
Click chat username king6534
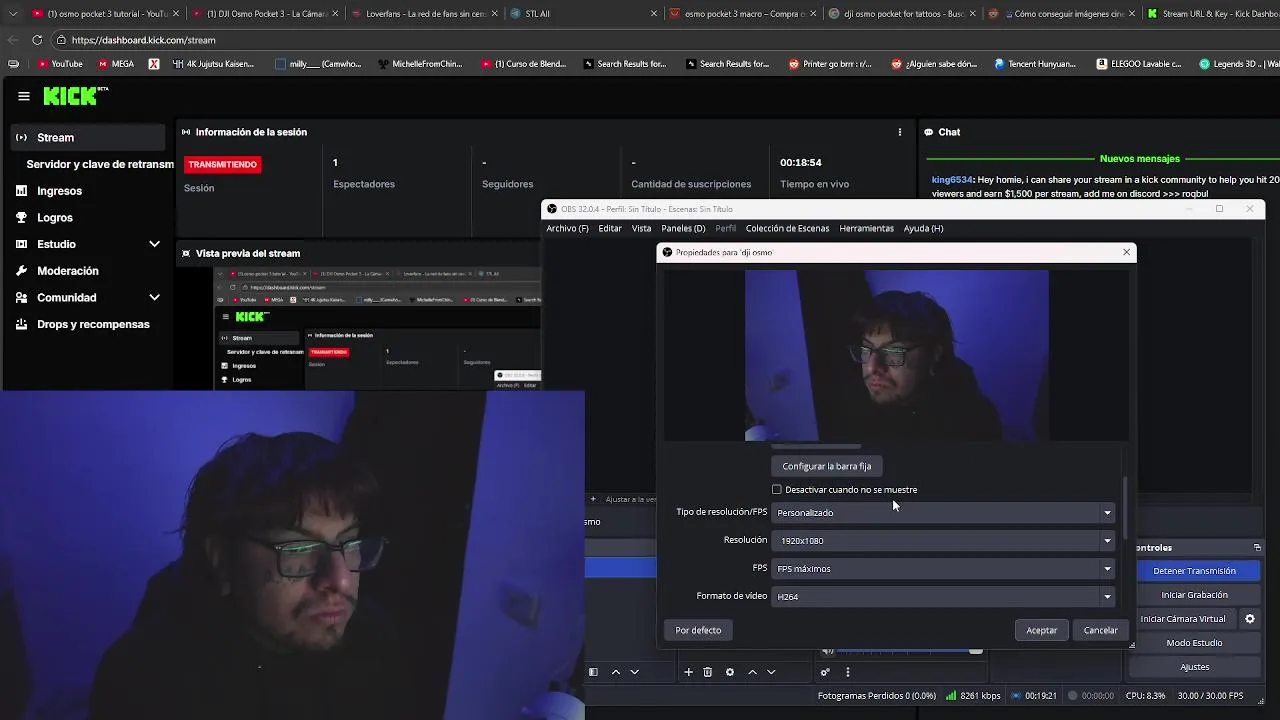(952, 180)
